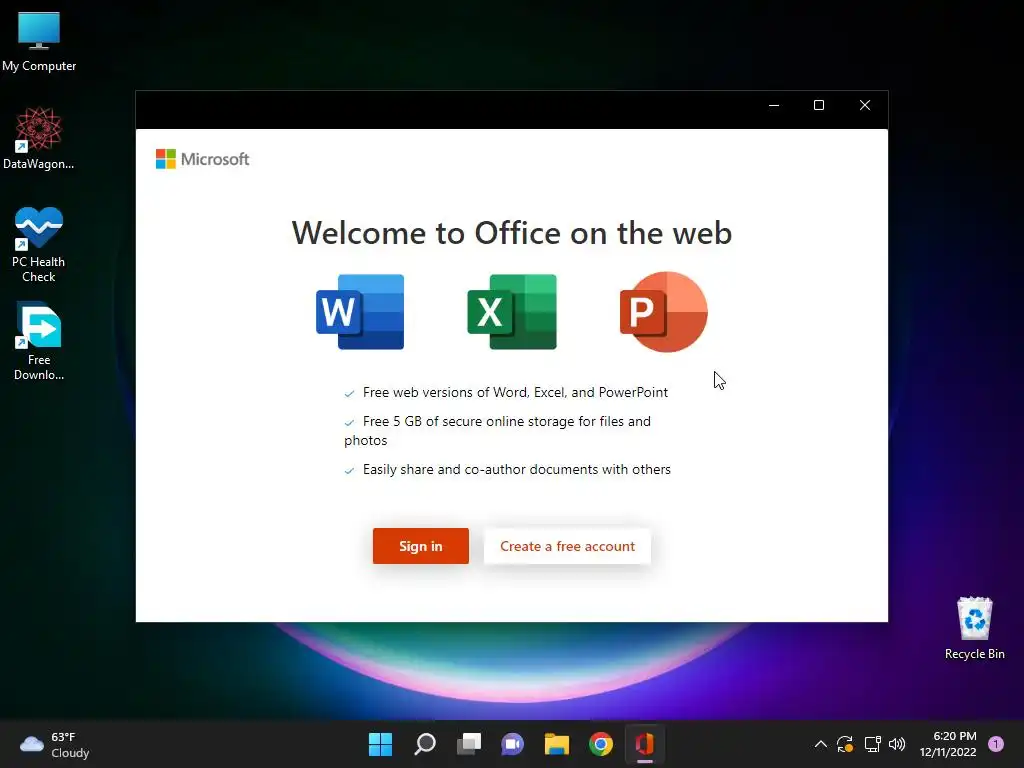Open taskbar Search
The height and width of the screenshot is (768, 1024).
[424, 744]
